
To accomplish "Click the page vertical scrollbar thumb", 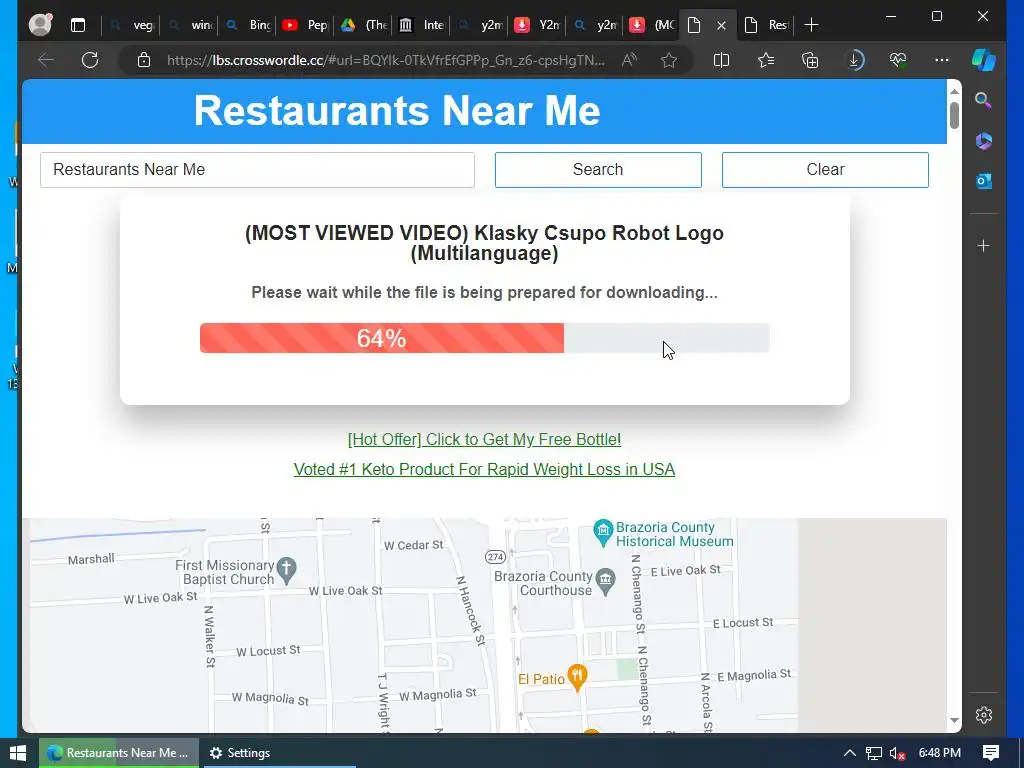I will point(954,115).
